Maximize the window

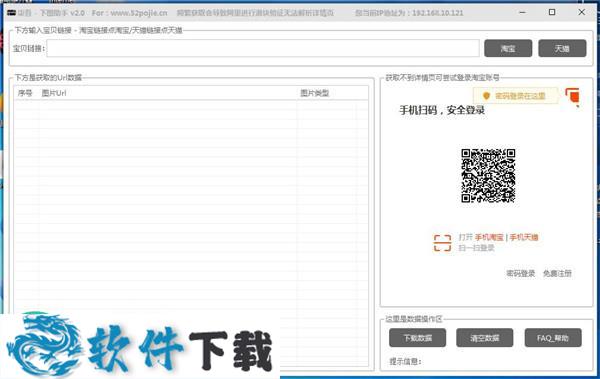[552, 12]
